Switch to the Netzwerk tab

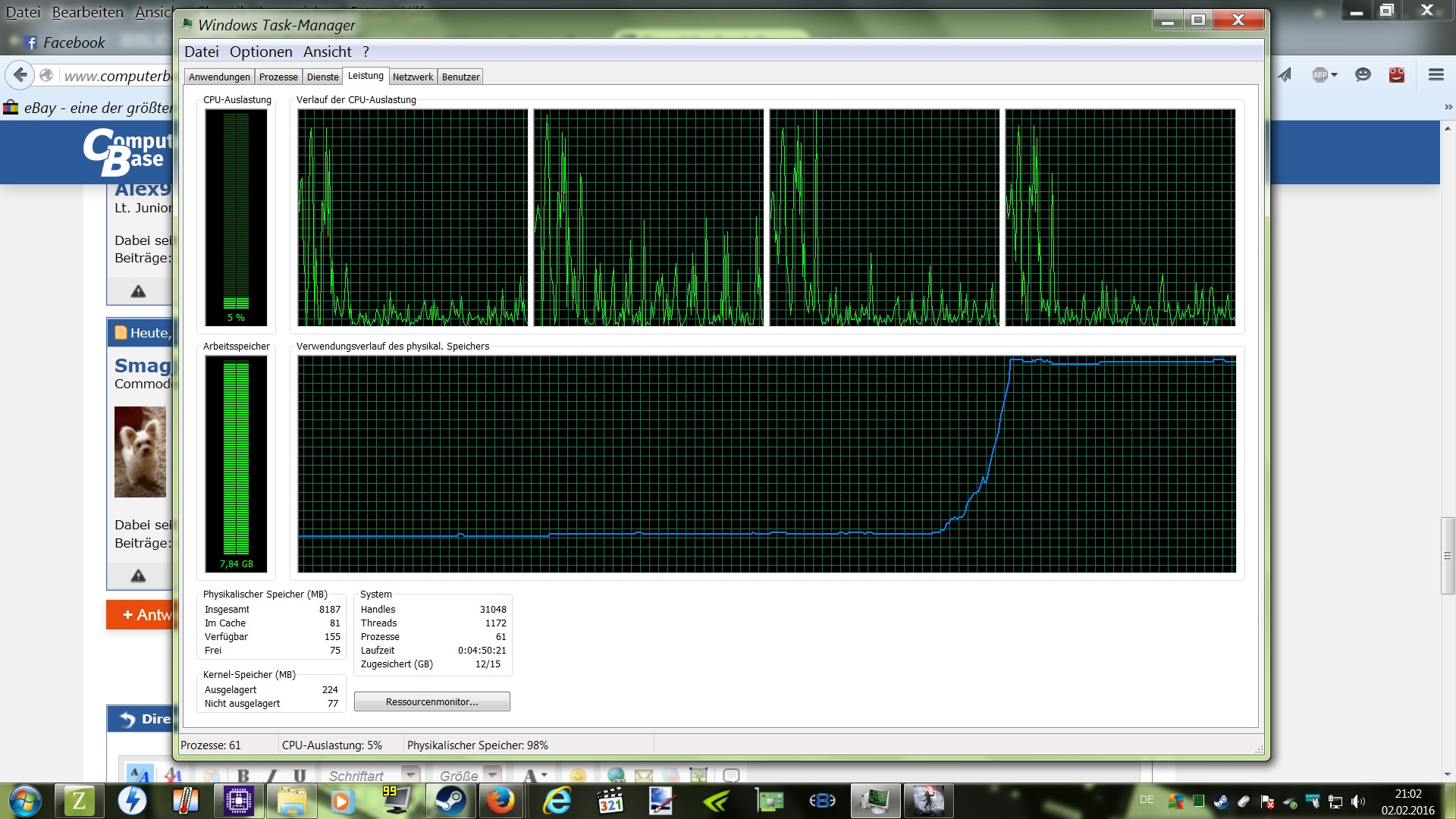coord(413,77)
